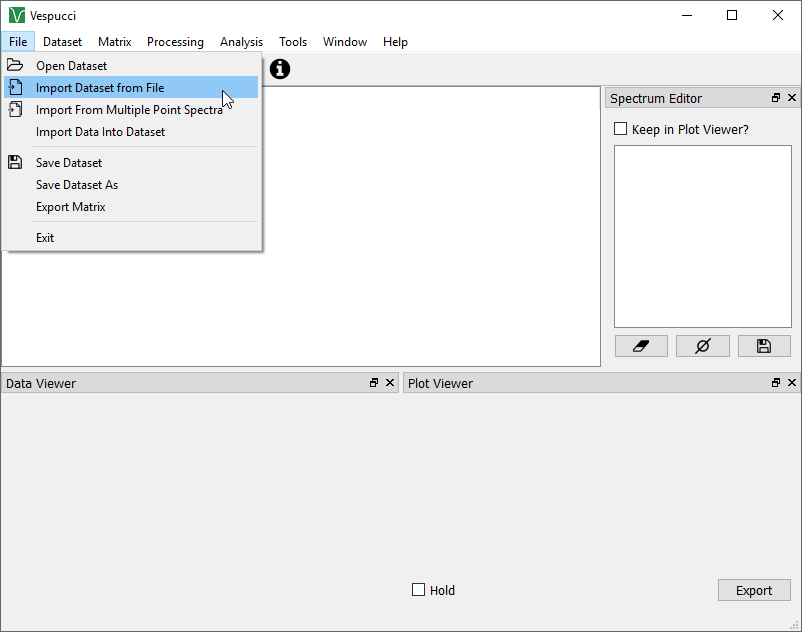Click the Spectrum Editor panel title
Image resolution: width=802 pixels, height=632 pixels.
pyautogui.click(x=656, y=98)
